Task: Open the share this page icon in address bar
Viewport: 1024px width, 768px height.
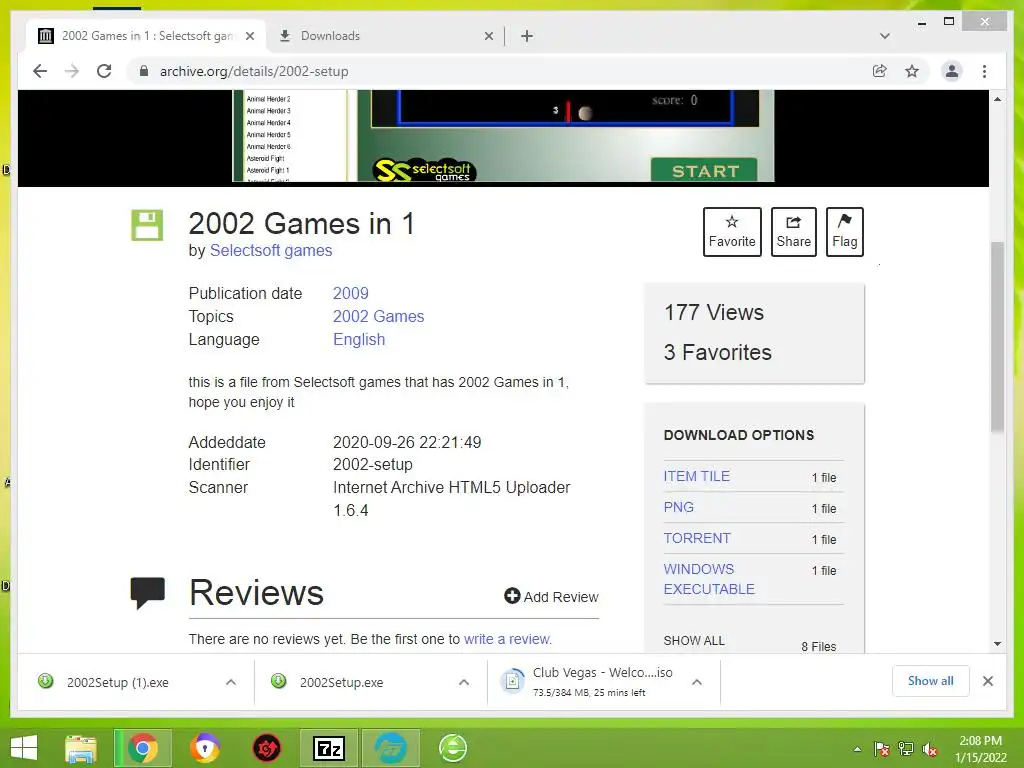Action: click(x=880, y=71)
